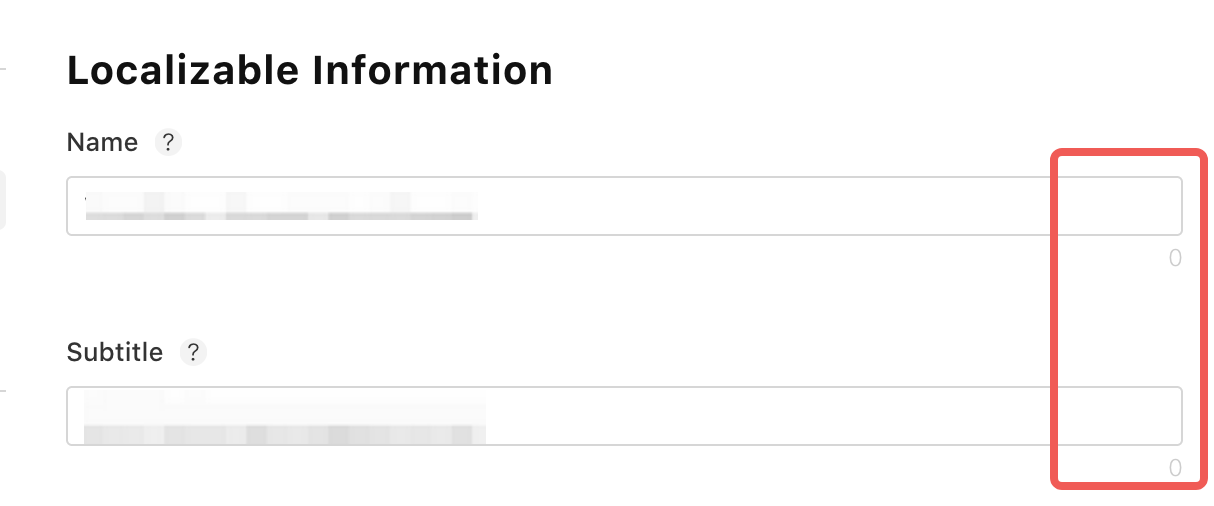Click the help icon next to Name

(168, 143)
